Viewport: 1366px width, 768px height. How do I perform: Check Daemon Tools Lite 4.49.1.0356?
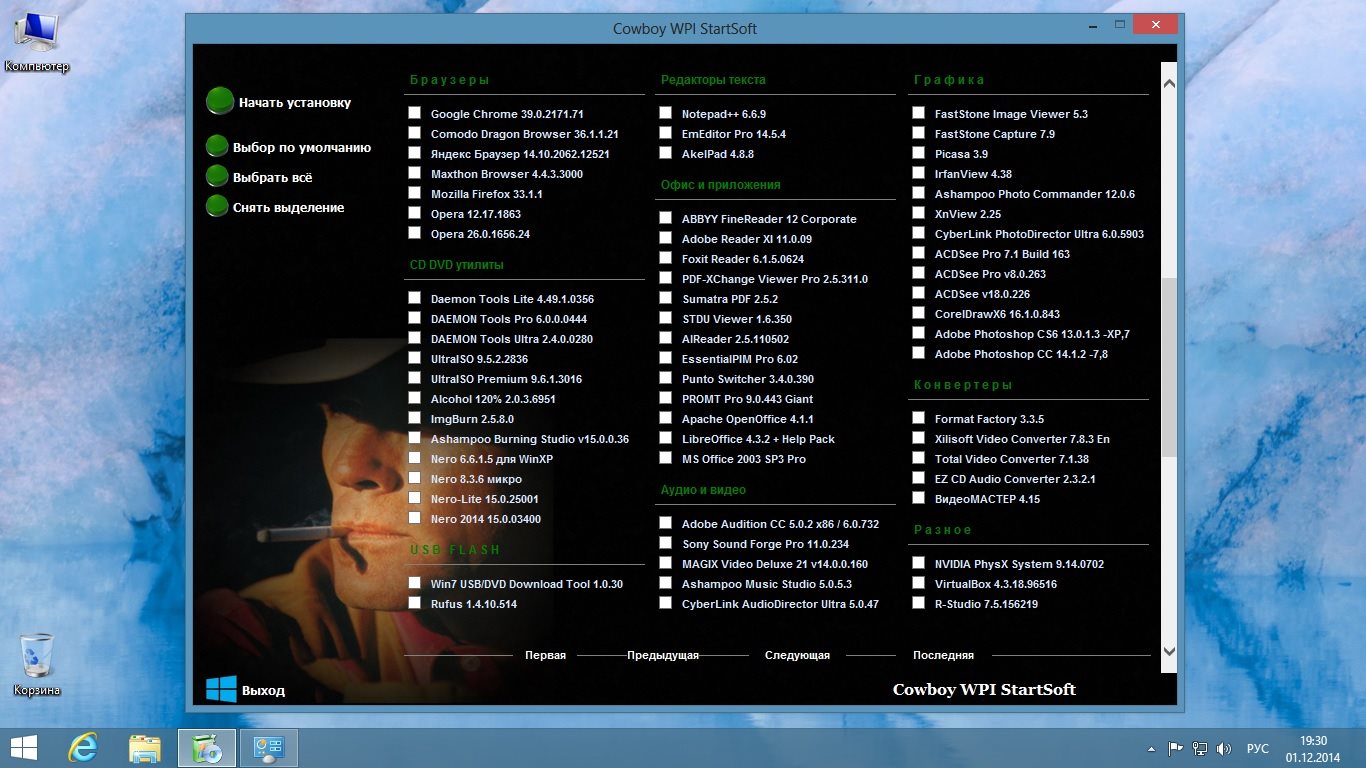click(x=415, y=298)
